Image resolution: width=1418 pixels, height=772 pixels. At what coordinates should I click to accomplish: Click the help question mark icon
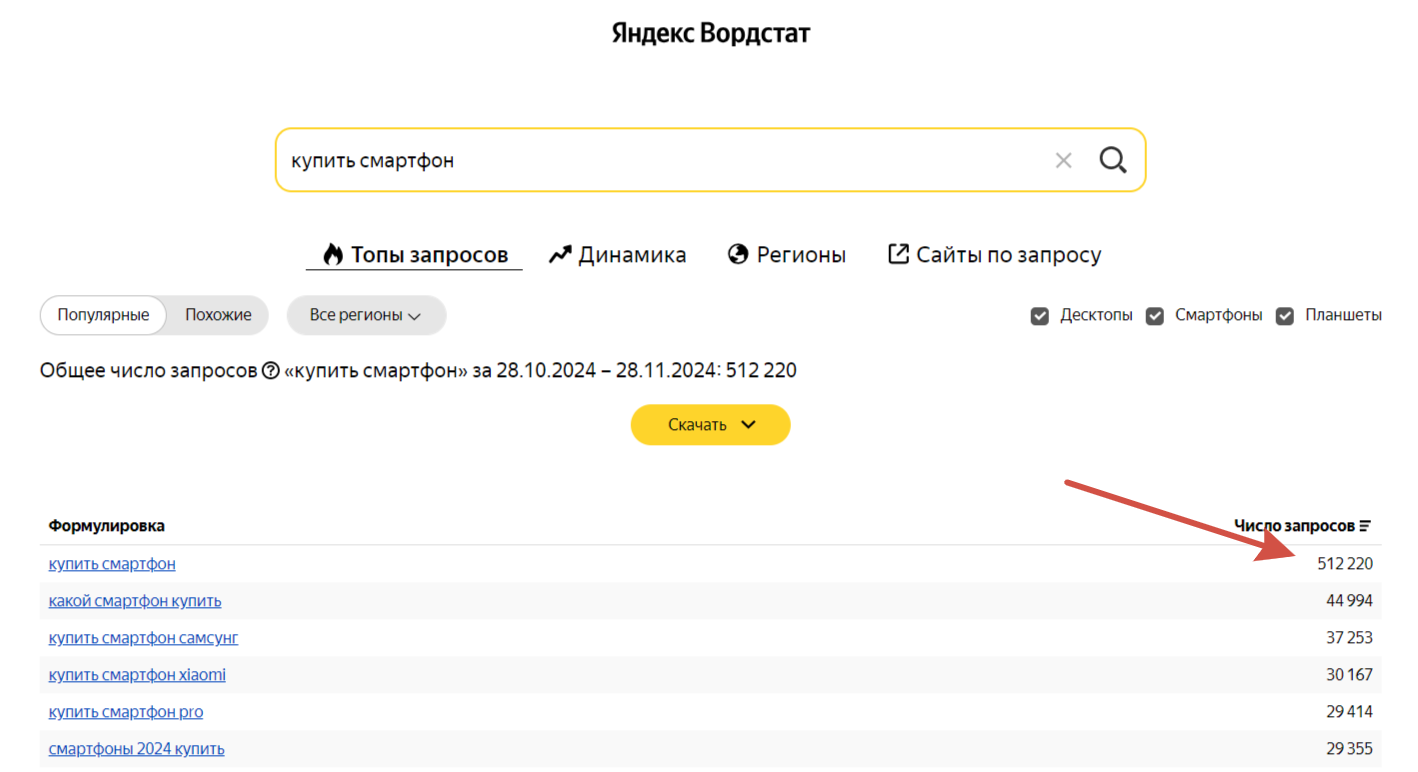(x=270, y=371)
